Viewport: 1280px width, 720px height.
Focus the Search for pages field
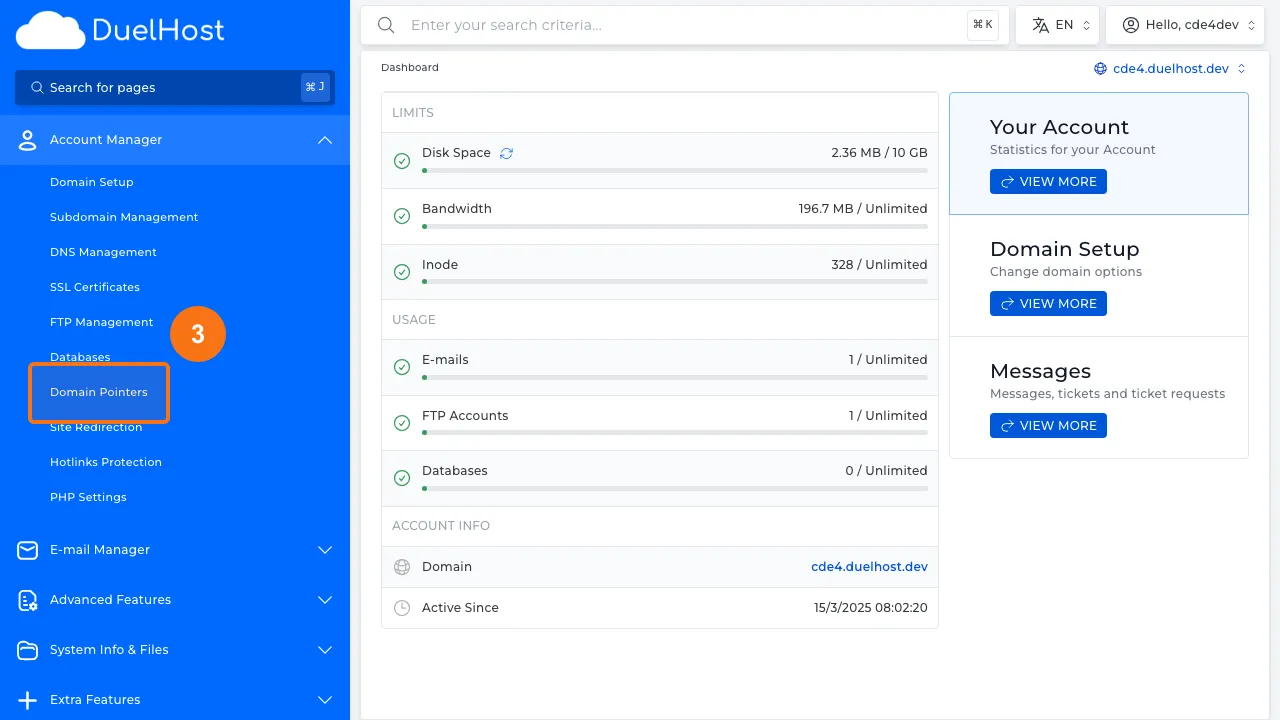coord(165,88)
